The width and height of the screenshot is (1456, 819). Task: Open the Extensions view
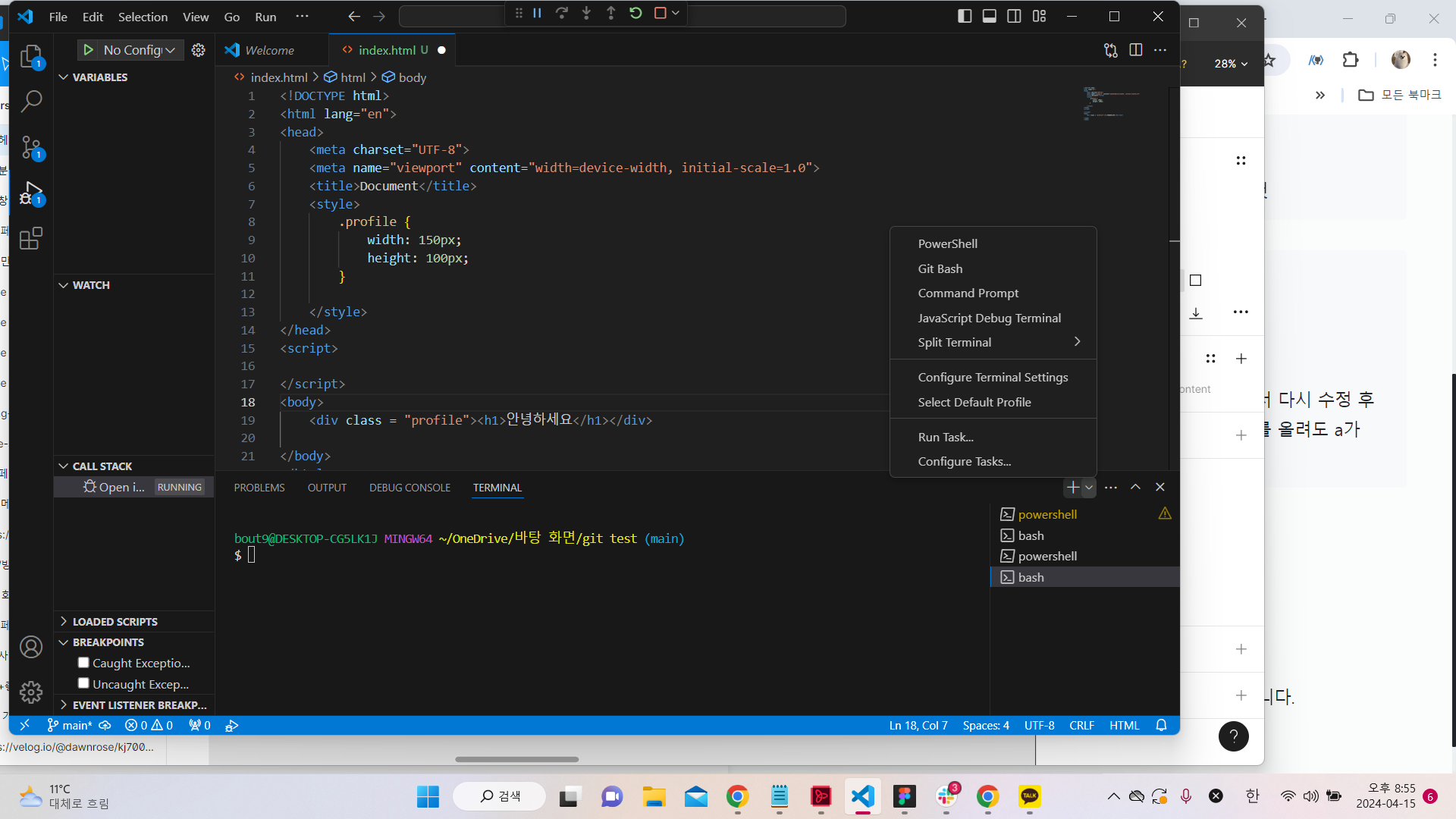[x=31, y=238]
